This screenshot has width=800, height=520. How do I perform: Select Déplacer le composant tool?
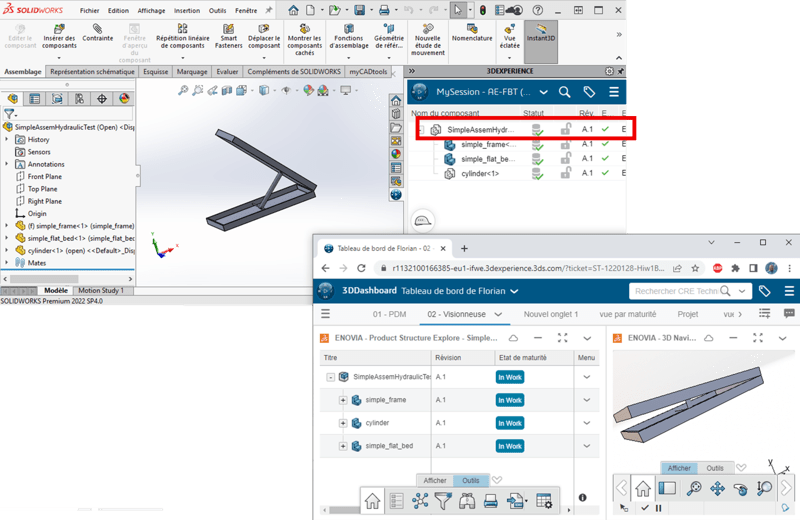pos(264,36)
